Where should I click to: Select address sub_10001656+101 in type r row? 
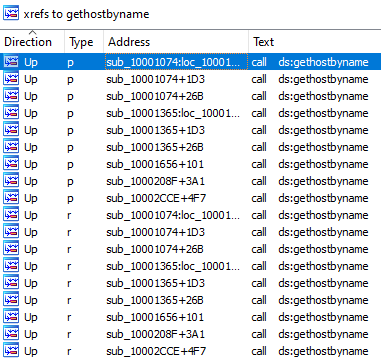pos(155,317)
